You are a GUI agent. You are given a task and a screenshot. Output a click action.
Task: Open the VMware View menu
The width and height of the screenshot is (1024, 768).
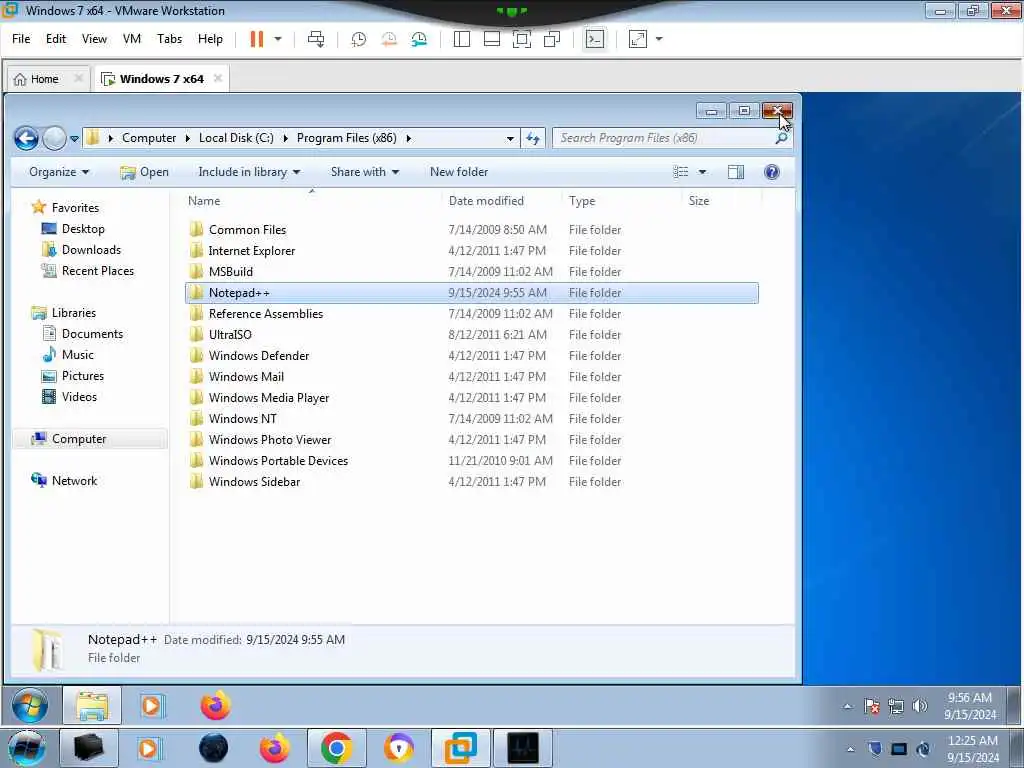[x=94, y=39]
